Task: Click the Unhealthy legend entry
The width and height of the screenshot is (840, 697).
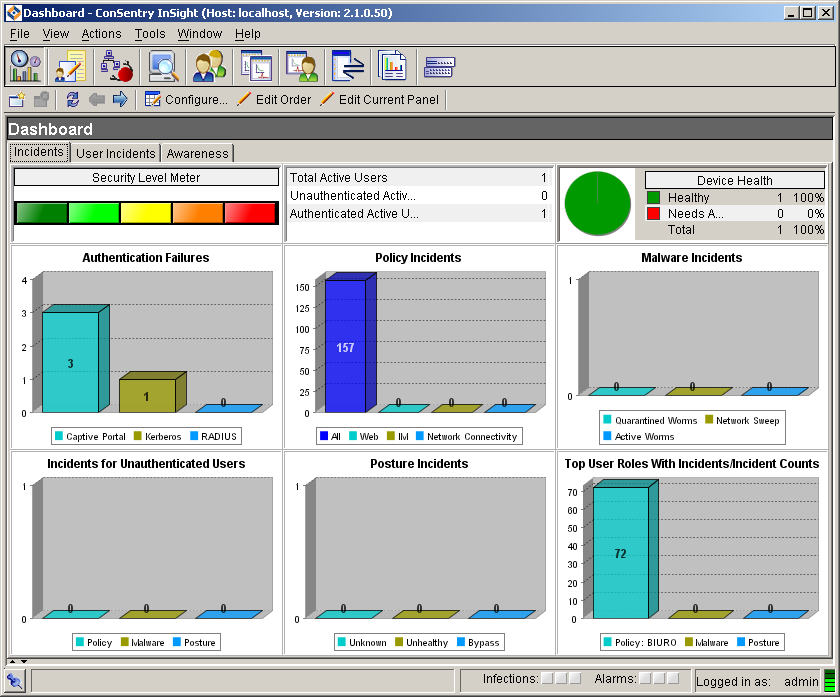Action: (x=422, y=642)
